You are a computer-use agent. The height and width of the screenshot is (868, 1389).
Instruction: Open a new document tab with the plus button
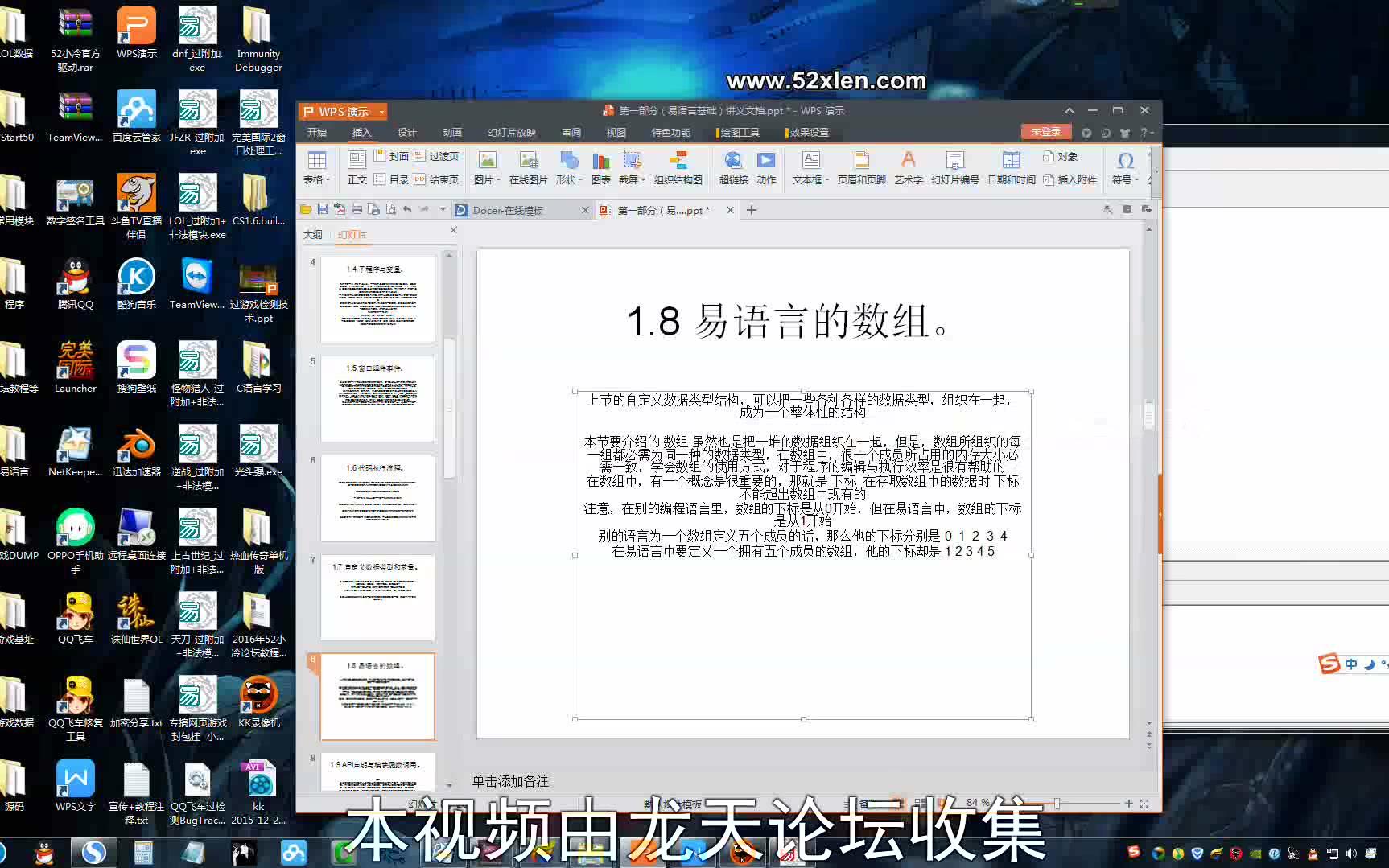751,210
